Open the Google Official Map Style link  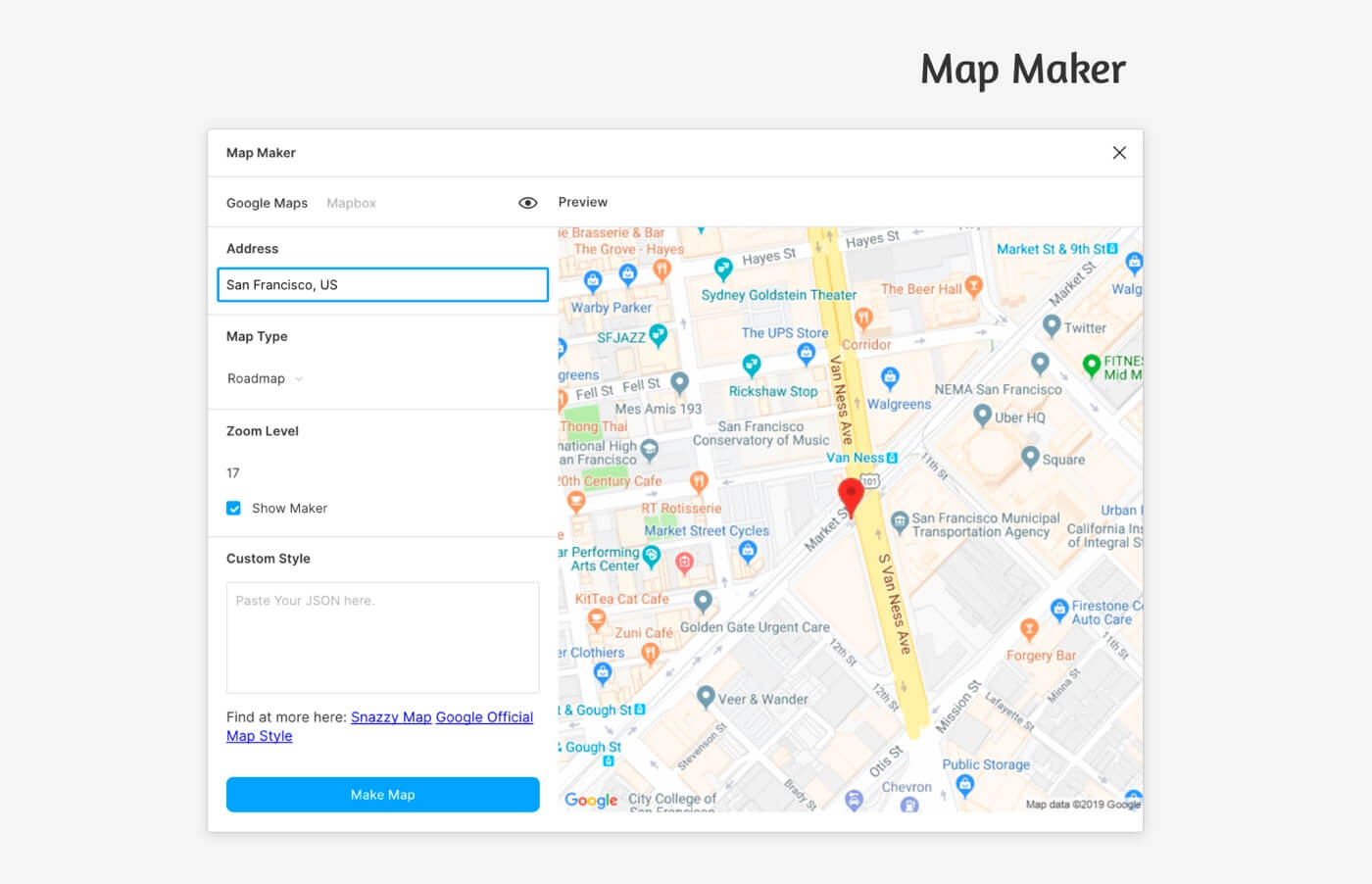(379, 726)
